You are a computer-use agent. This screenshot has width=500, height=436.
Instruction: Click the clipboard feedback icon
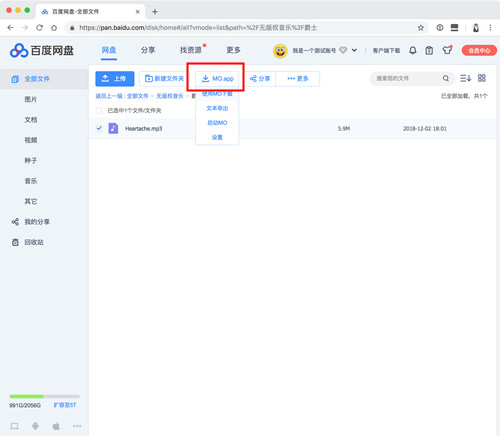point(429,50)
